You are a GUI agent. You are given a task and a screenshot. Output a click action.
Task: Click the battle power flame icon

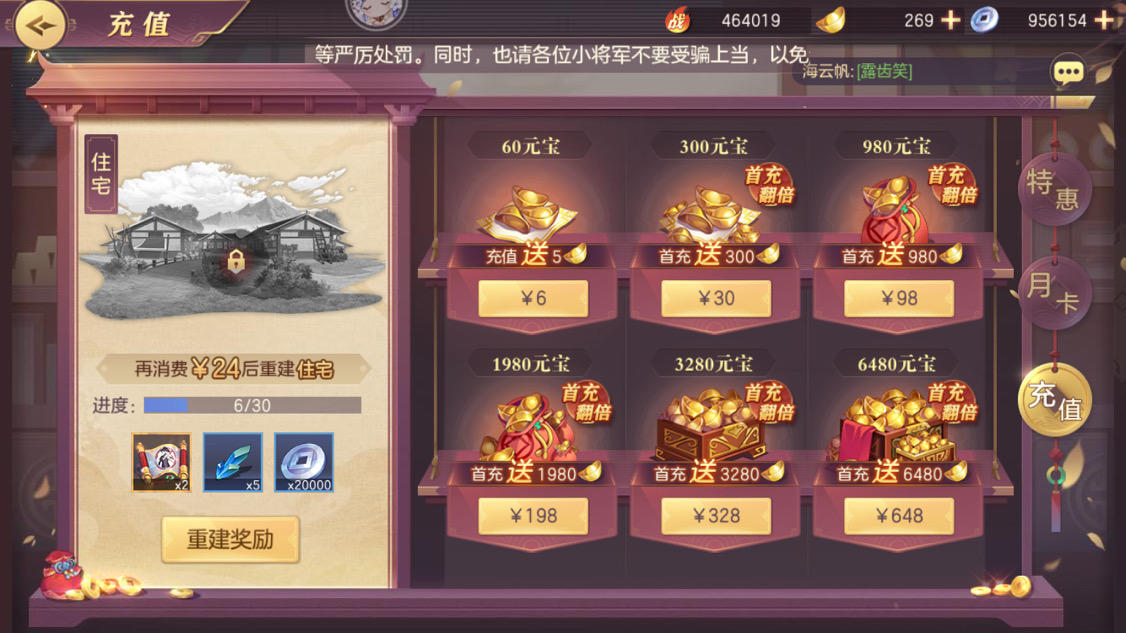676,20
